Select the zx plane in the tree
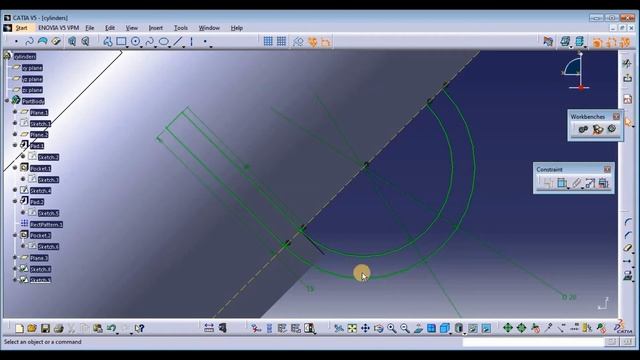Image resolution: width=640 pixels, height=360 pixels. (32, 90)
